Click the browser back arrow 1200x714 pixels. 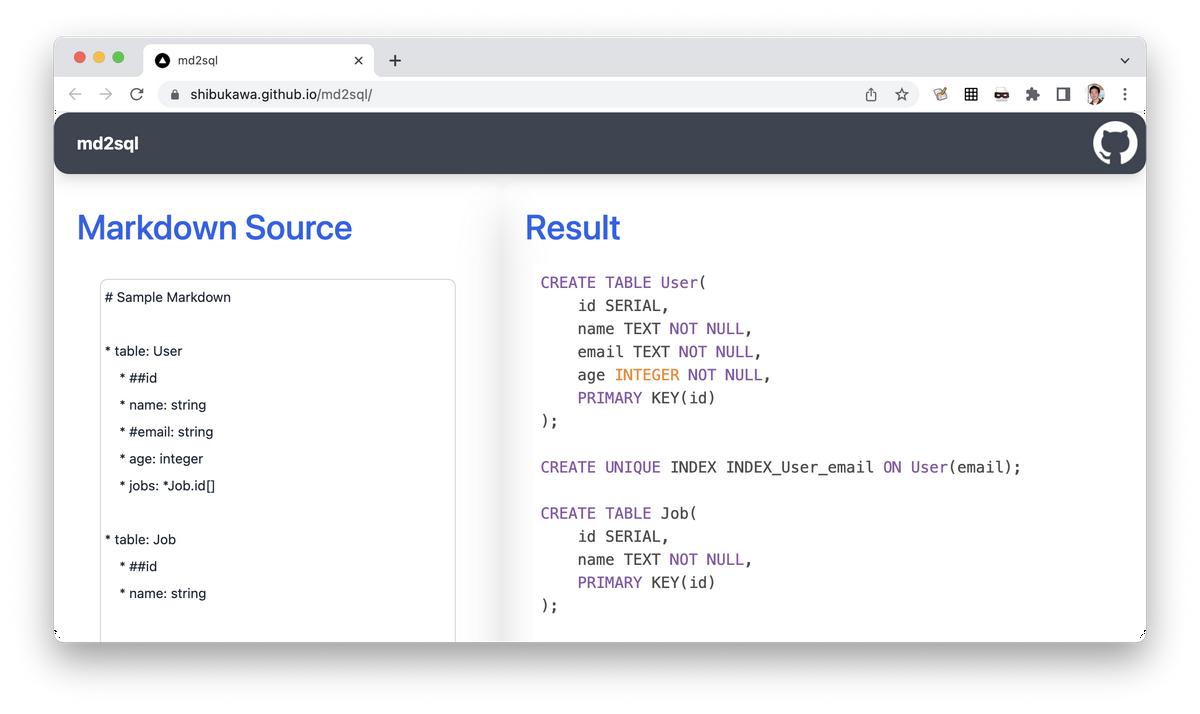pos(75,94)
